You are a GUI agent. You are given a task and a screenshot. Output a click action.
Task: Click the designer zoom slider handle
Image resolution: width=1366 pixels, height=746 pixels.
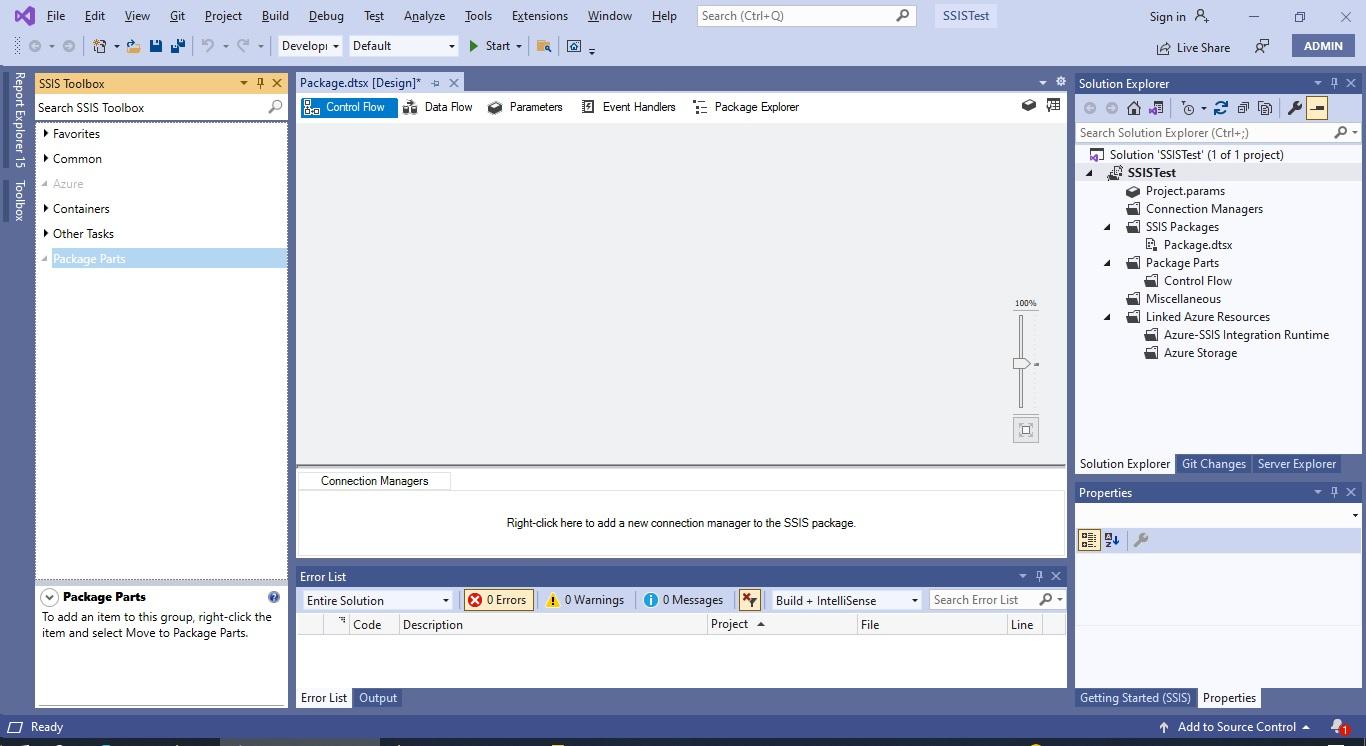[1021, 364]
